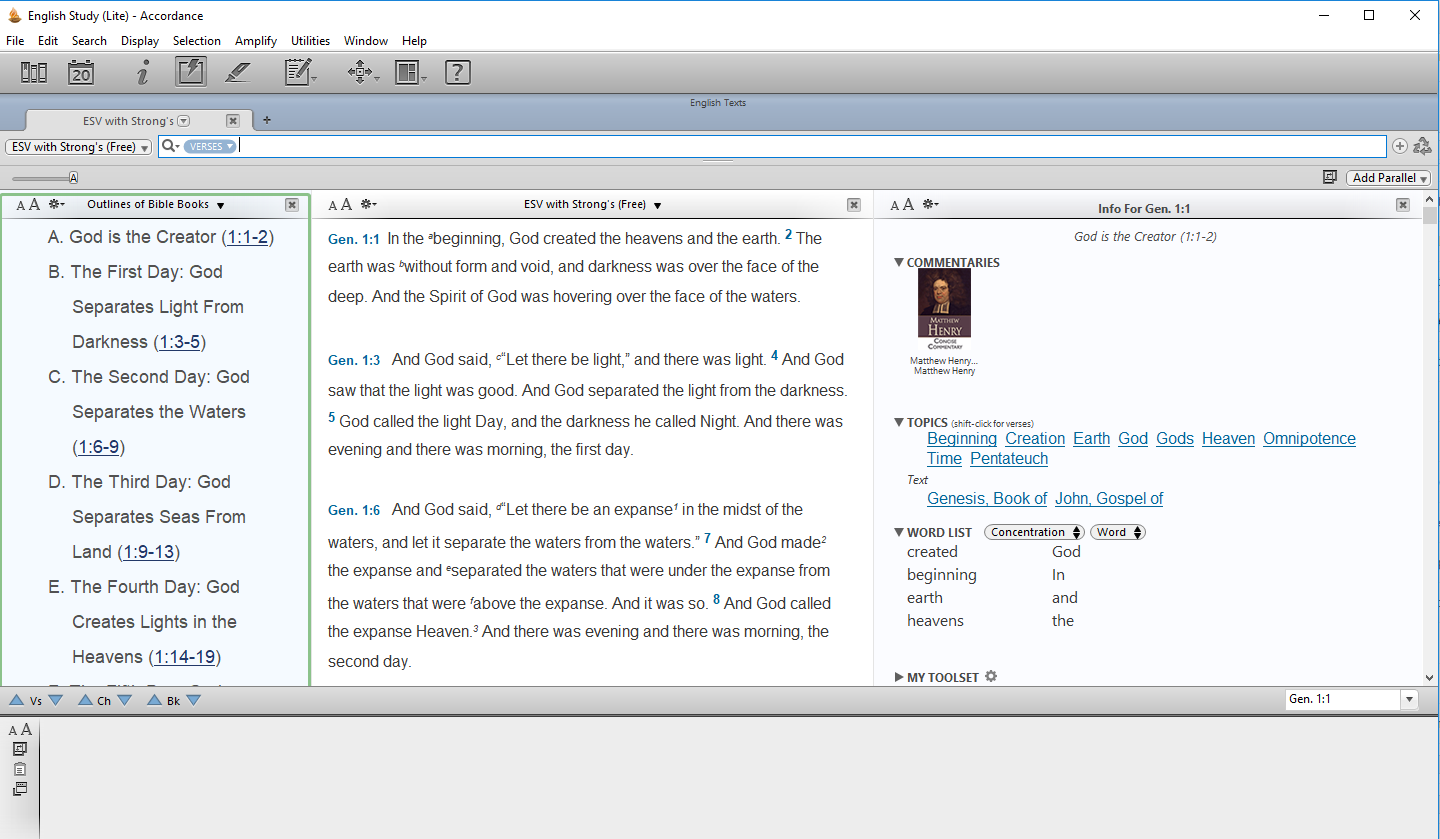Open the Window menu

pos(366,41)
